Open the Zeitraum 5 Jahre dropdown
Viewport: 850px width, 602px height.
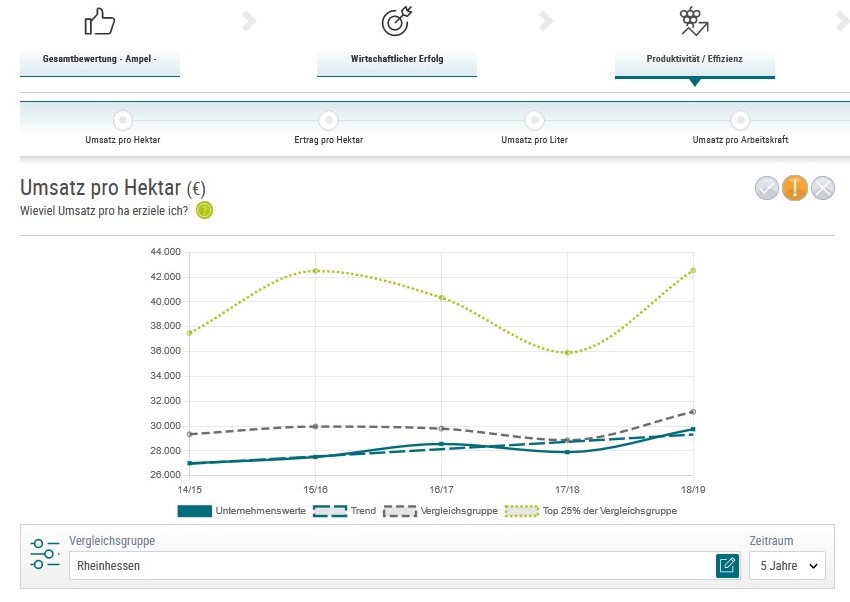coord(788,566)
